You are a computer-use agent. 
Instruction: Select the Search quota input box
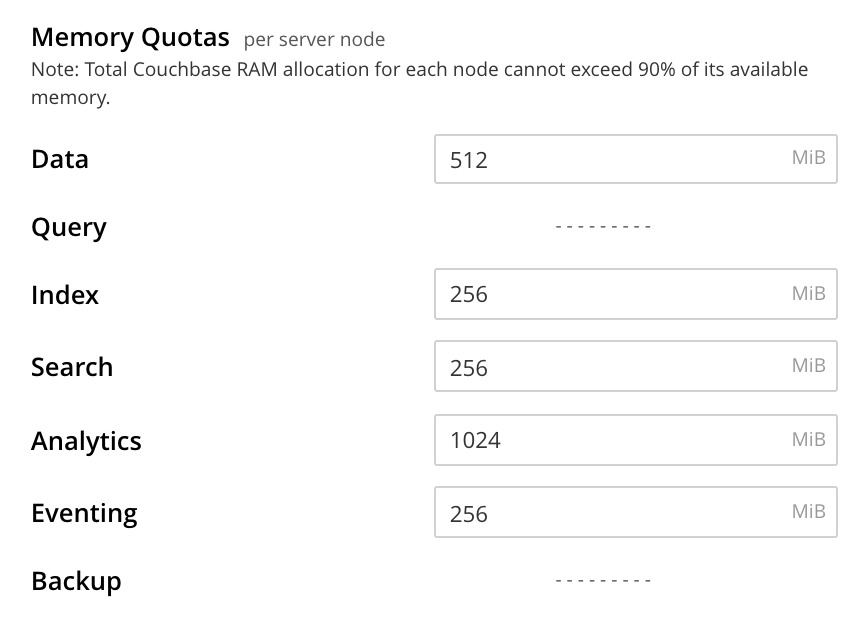pos(610,367)
